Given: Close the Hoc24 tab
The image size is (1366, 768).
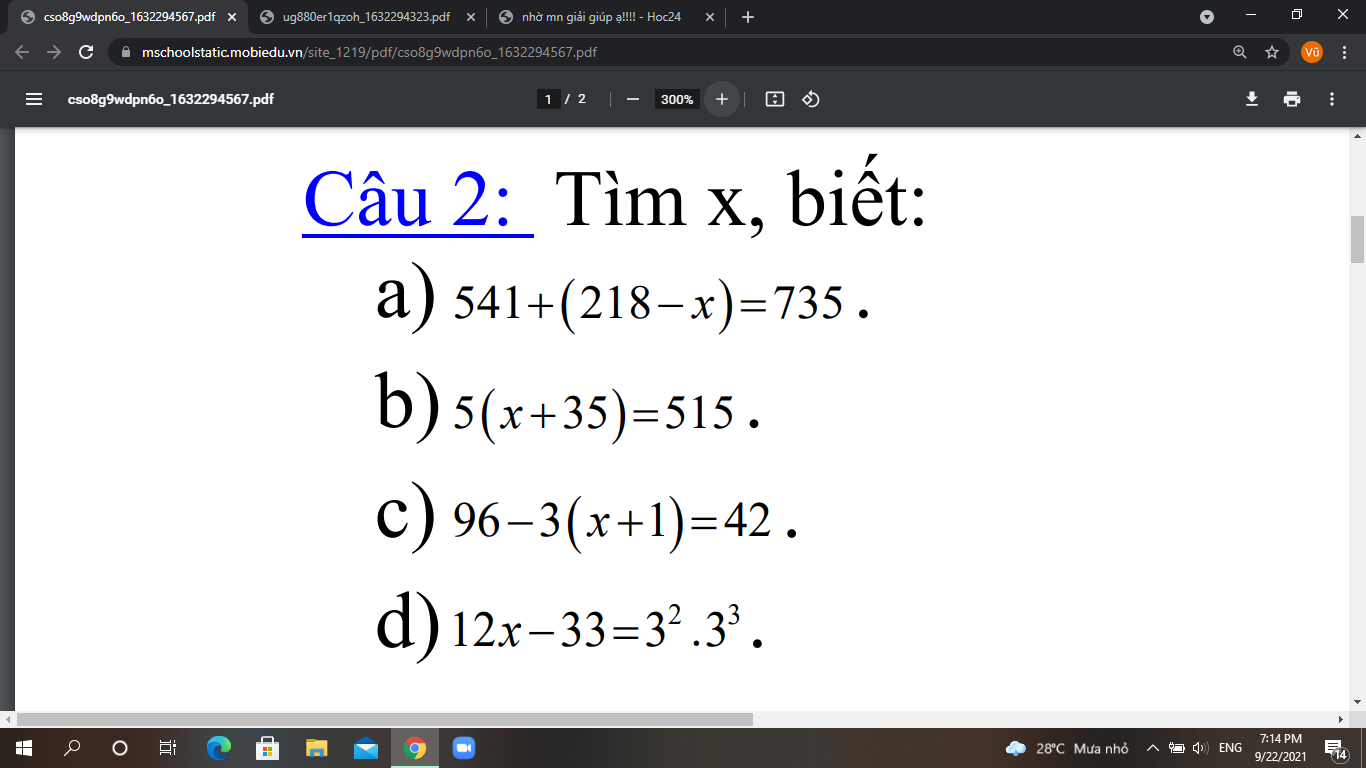Looking at the screenshot, I should pyautogui.click(x=709, y=17).
